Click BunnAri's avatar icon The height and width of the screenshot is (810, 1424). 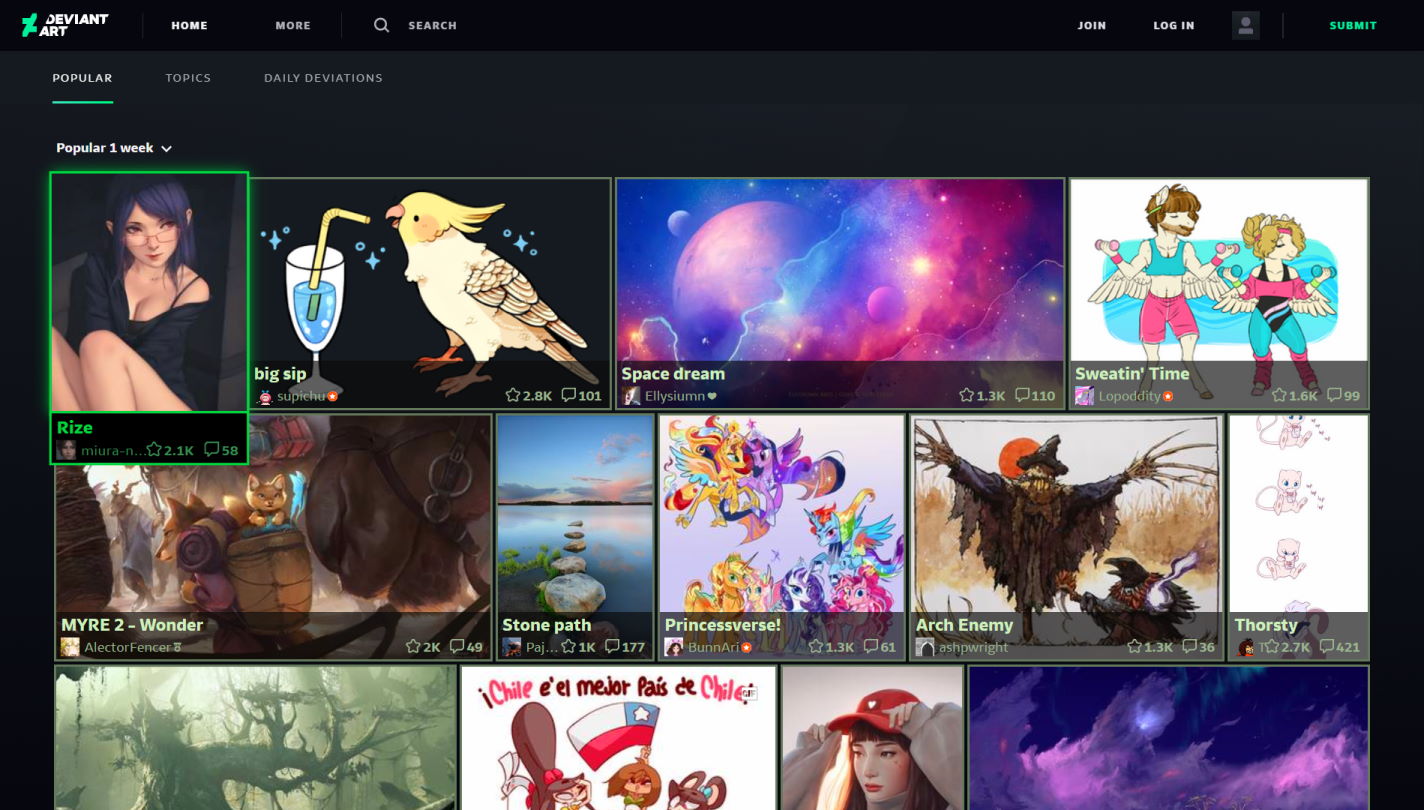tap(674, 647)
